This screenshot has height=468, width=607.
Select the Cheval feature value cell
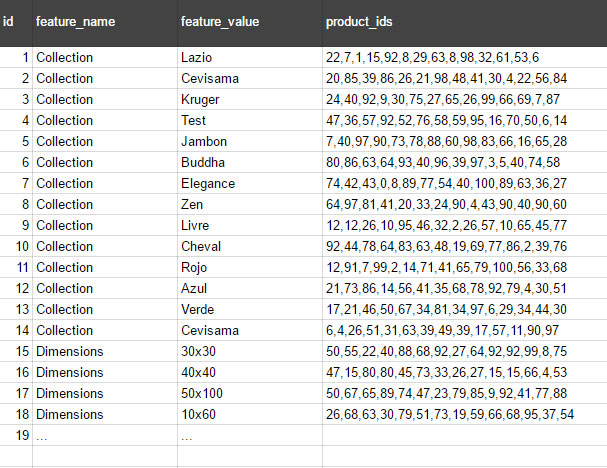pyautogui.click(x=250, y=246)
